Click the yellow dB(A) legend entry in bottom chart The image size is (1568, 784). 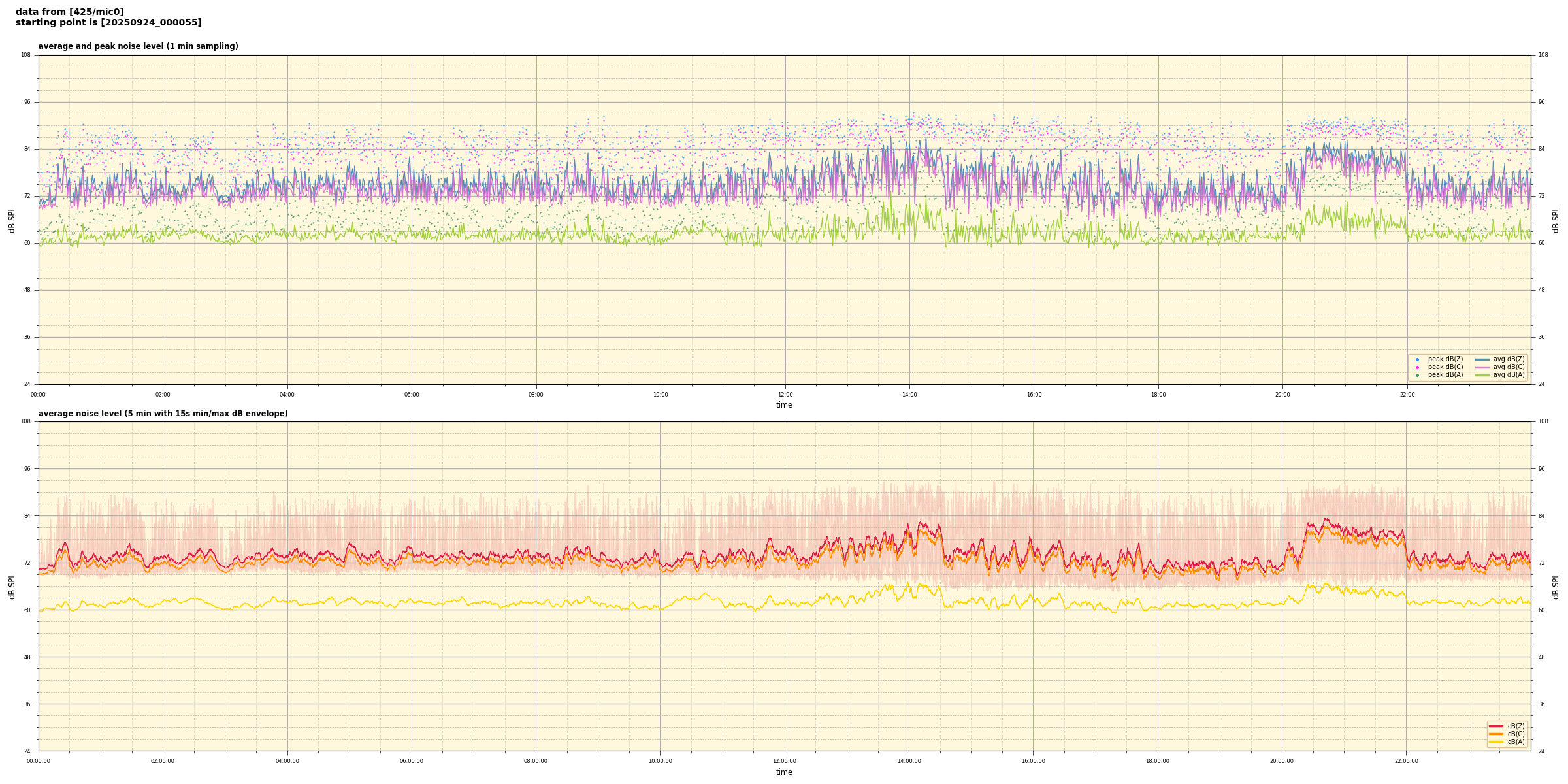pos(1496,742)
